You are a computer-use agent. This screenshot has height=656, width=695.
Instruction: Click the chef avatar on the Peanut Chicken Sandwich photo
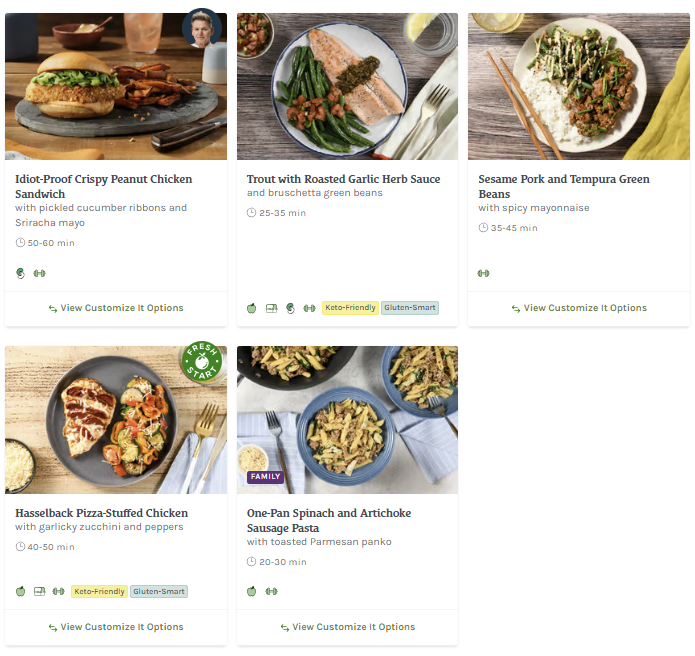pos(202,31)
